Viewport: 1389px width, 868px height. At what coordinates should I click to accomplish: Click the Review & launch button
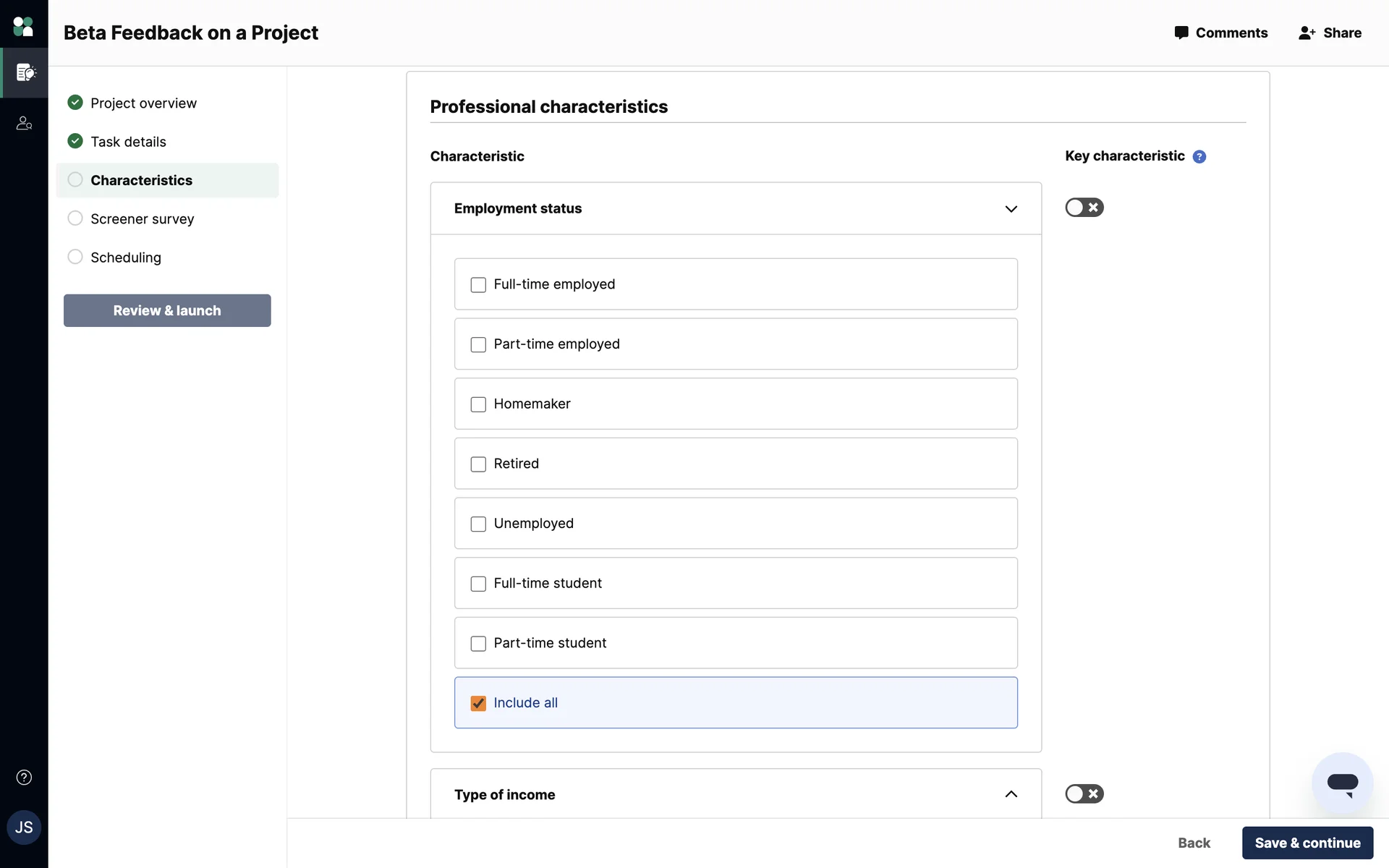(x=167, y=310)
